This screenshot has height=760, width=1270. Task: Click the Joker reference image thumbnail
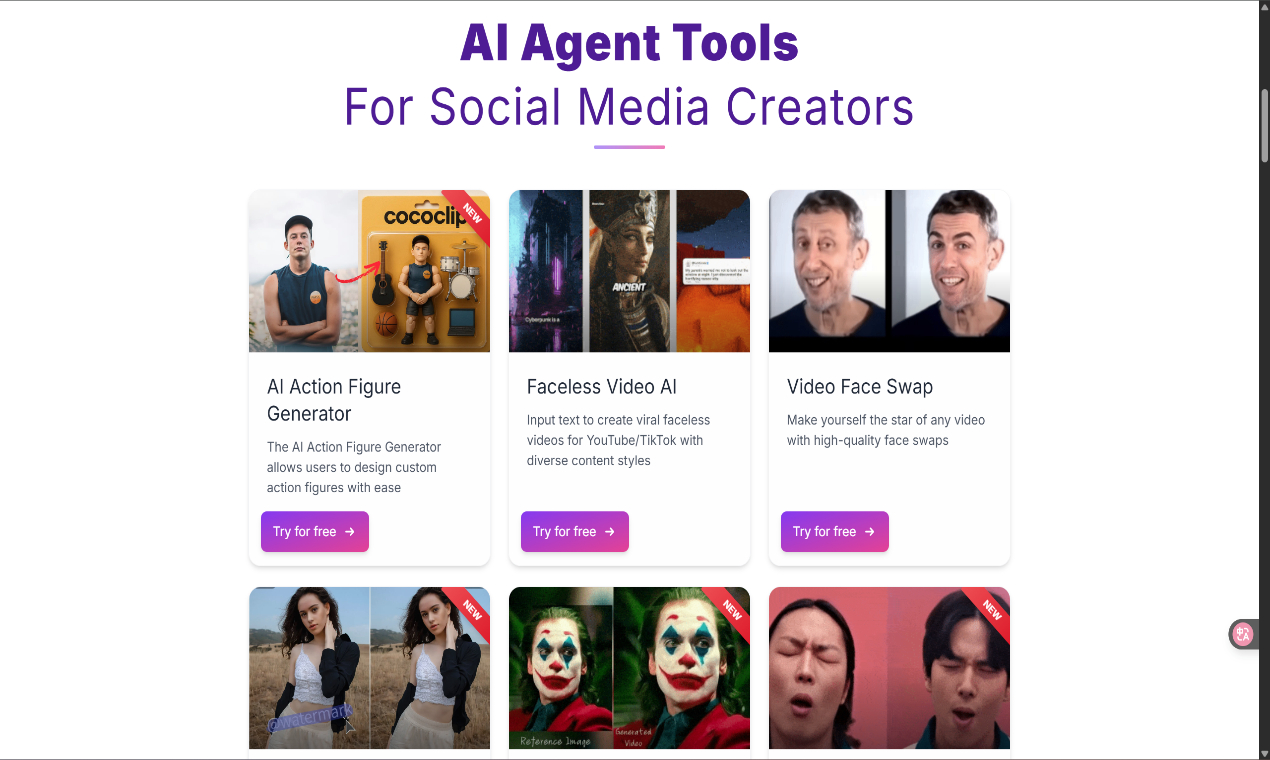coord(629,668)
